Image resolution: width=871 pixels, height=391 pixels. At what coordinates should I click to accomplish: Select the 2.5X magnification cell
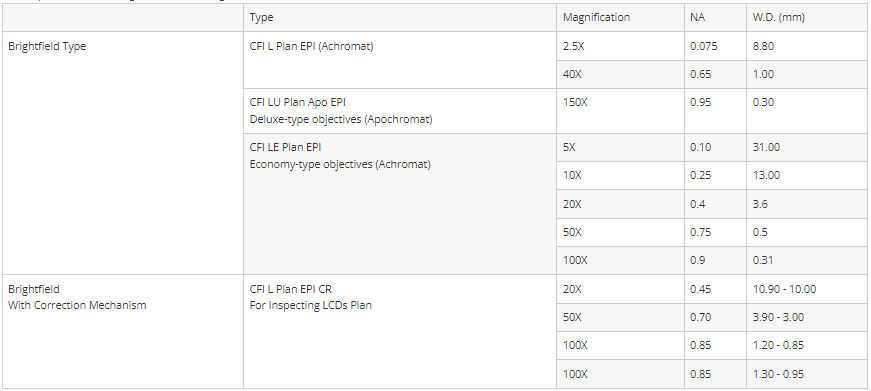620,46
